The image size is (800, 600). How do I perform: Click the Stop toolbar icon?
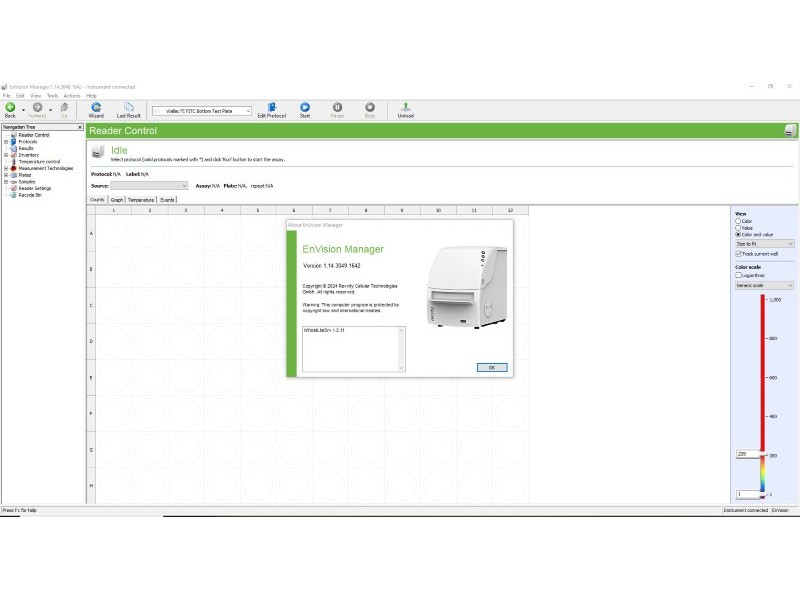pyautogui.click(x=370, y=107)
